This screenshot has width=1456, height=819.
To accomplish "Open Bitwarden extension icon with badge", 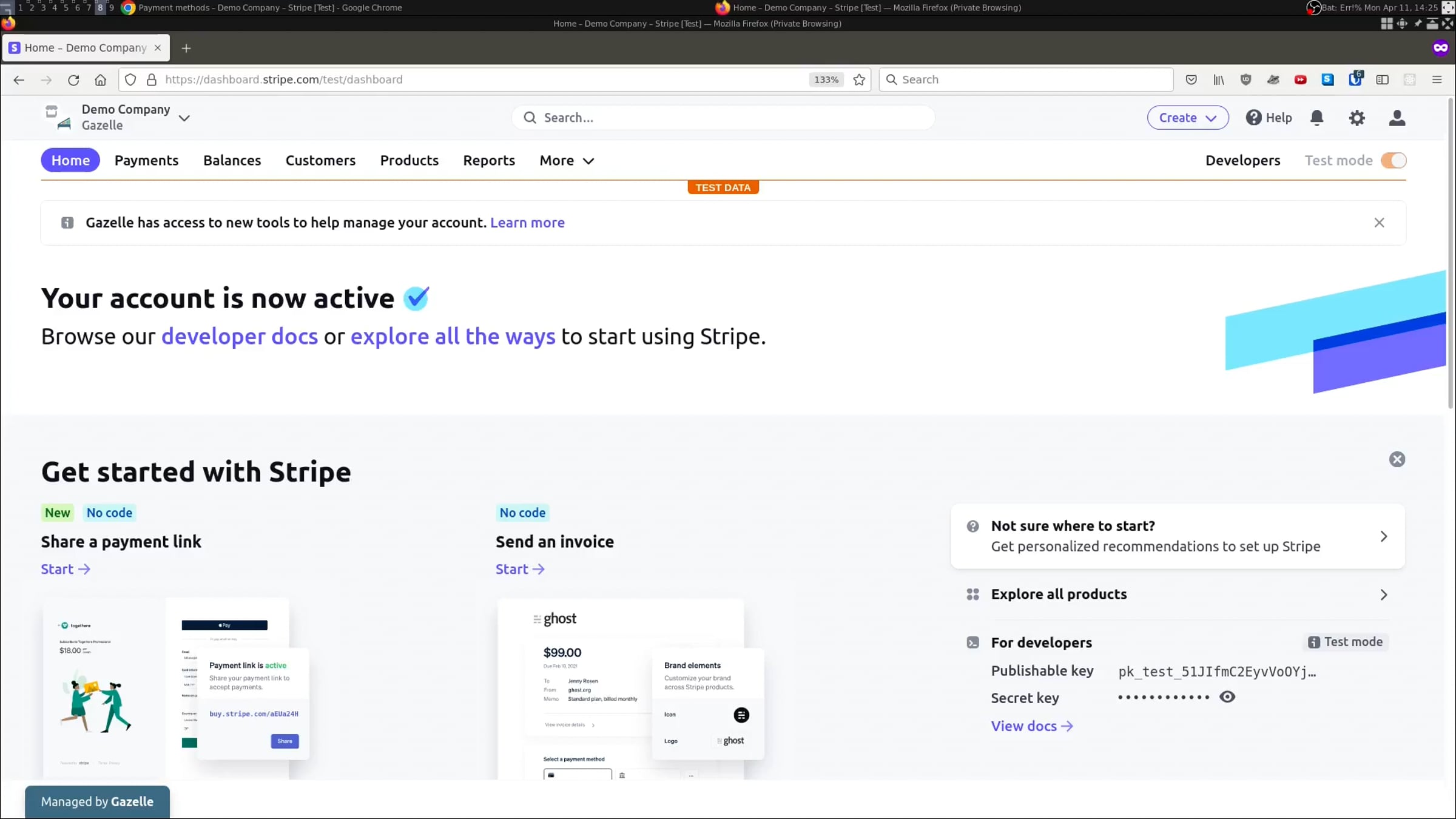I will [x=1355, y=79].
